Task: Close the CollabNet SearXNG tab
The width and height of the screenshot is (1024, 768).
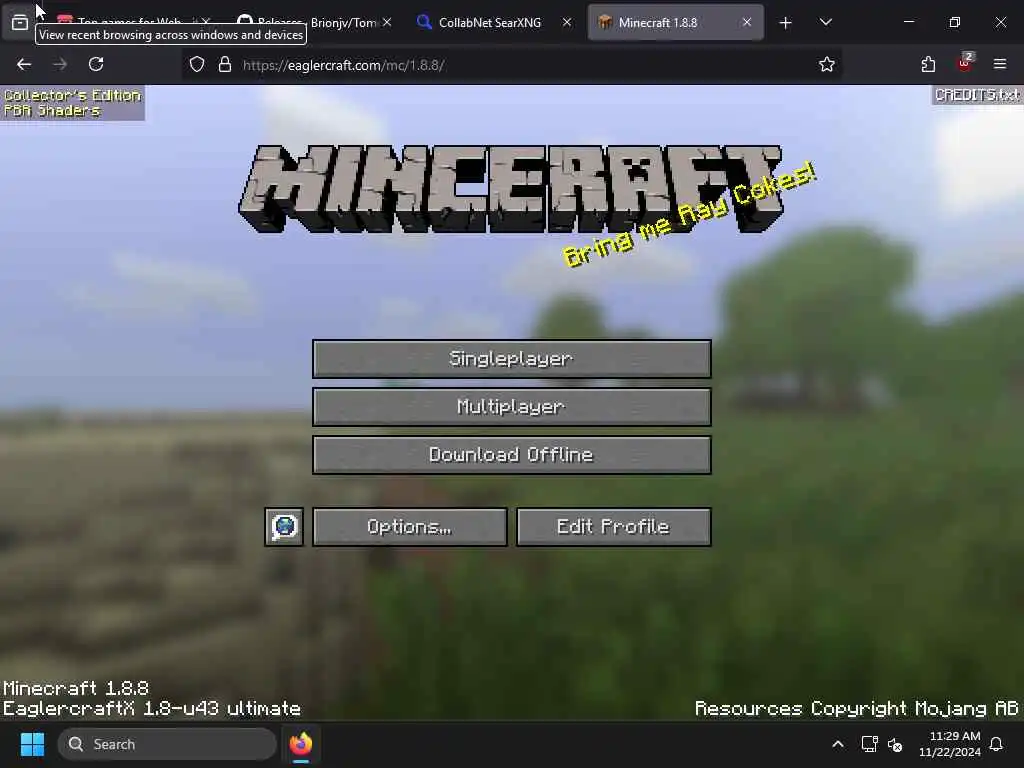Action: pyautogui.click(x=567, y=22)
